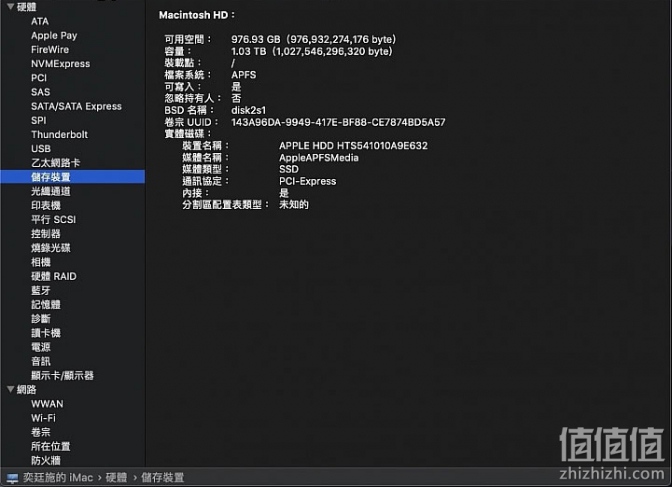Open Wi-Fi network entry
Viewport: 672px width, 487px height.
tap(43, 418)
